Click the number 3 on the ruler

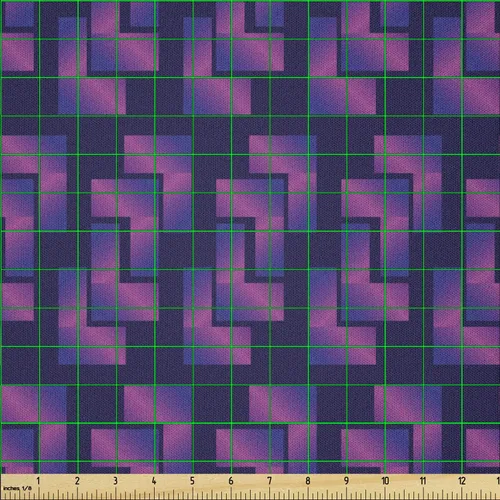tap(115, 481)
